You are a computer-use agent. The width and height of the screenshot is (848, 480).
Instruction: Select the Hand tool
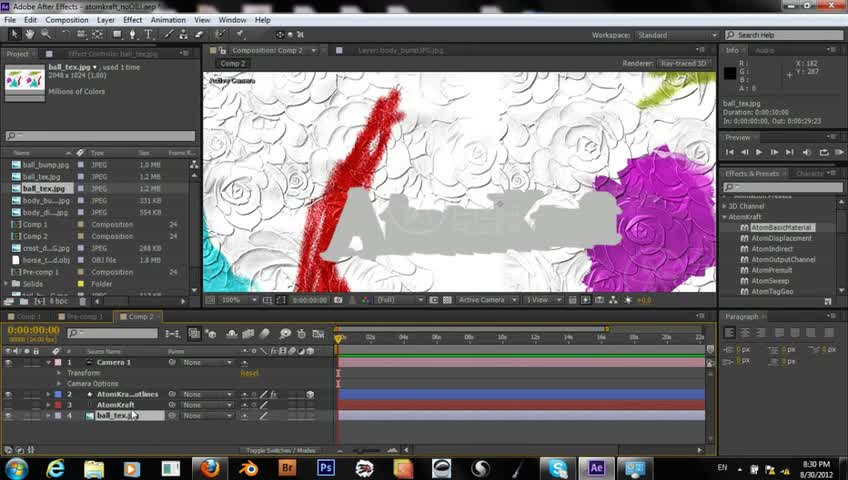(30, 34)
